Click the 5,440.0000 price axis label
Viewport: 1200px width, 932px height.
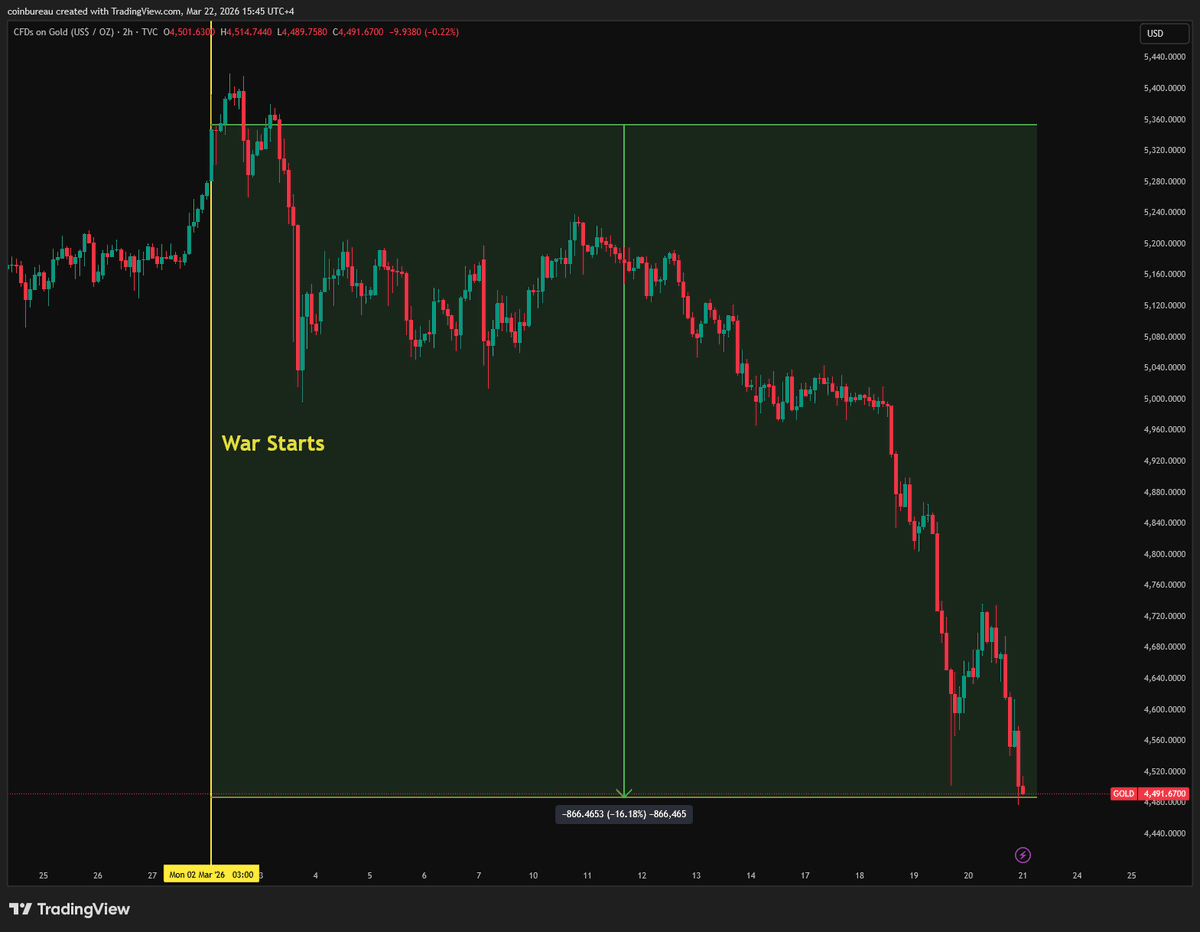(x=1165, y=57)
